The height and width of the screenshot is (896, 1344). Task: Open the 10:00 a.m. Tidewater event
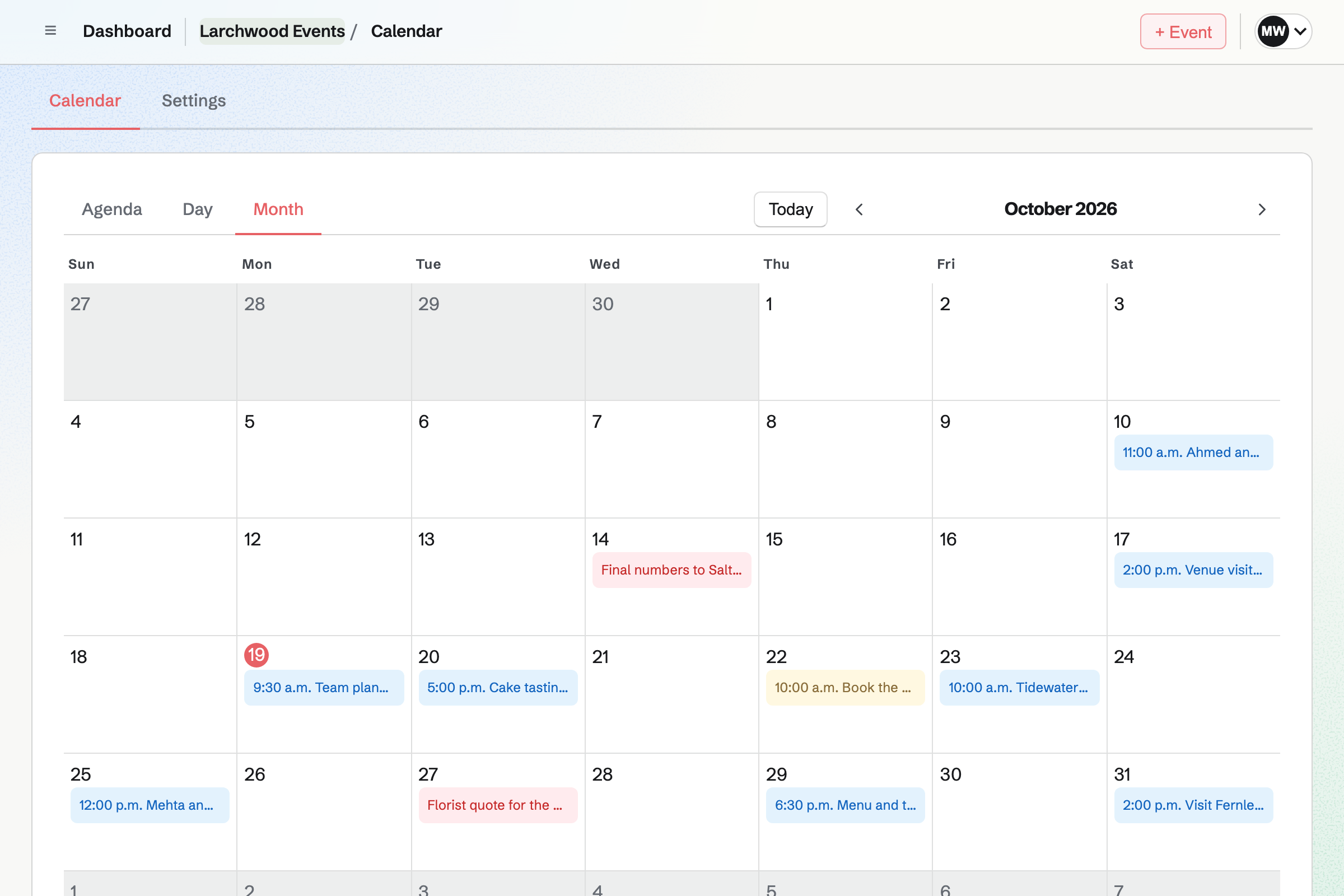pyautogui.click(x=1019, y=688)
